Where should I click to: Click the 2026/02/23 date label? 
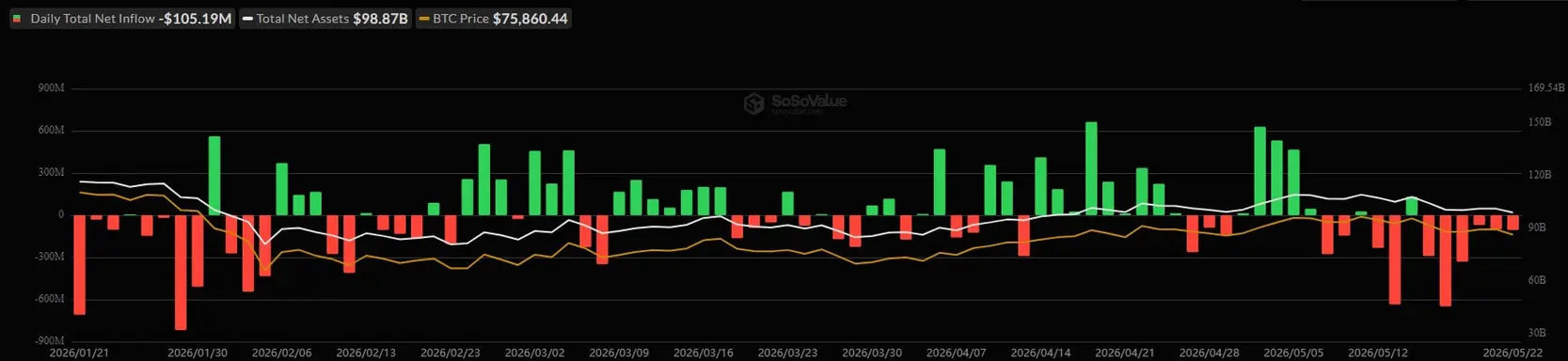click(x=451, y=353)
